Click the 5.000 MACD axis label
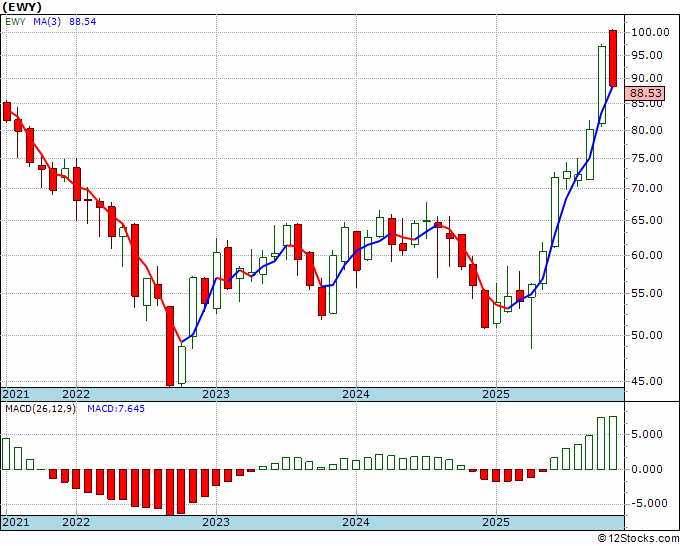Screen dimensions: 680x546 point(647,435)
